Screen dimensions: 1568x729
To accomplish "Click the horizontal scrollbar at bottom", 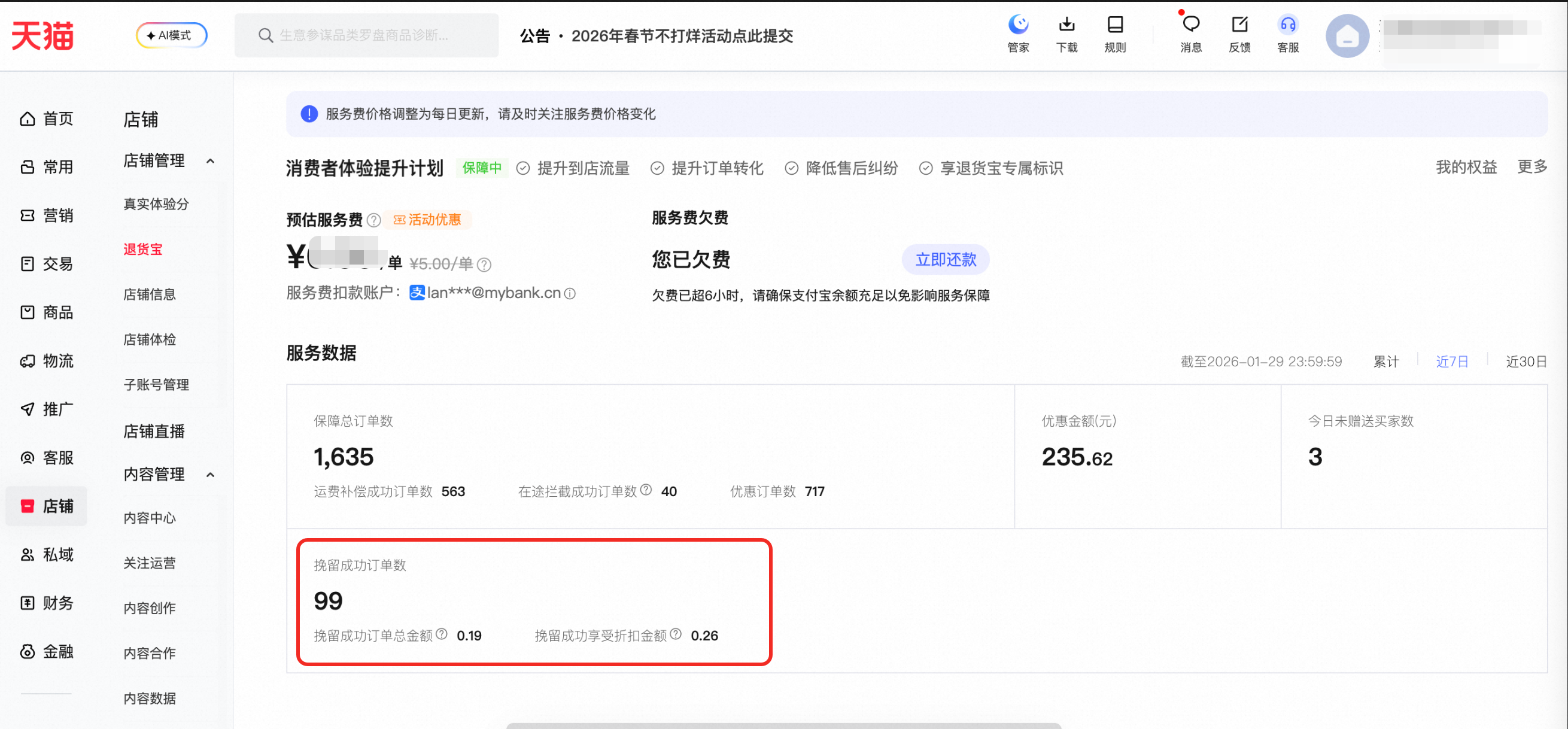I will [783, 725].
